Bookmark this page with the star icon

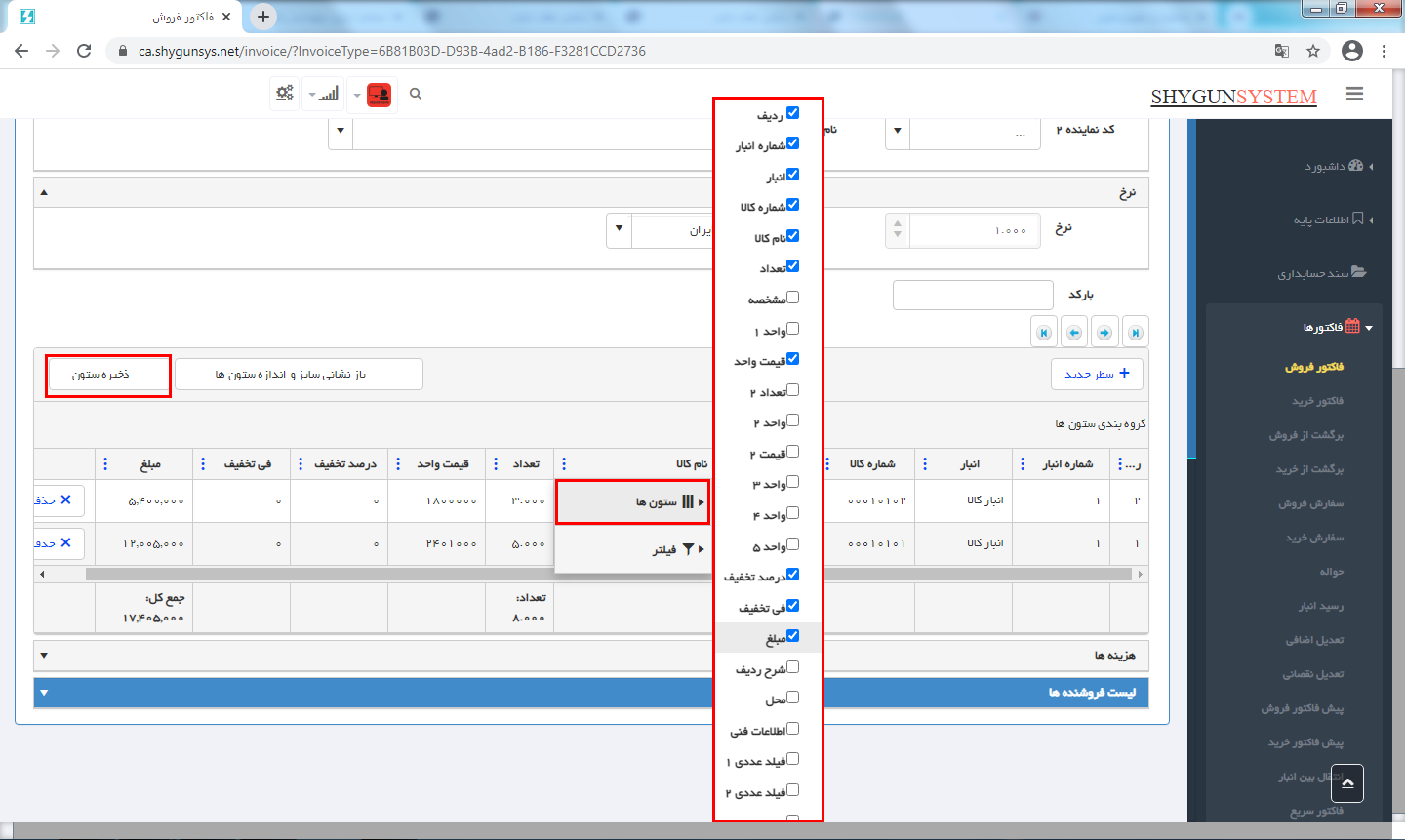pyautogui.click(x=1313, y=51)
